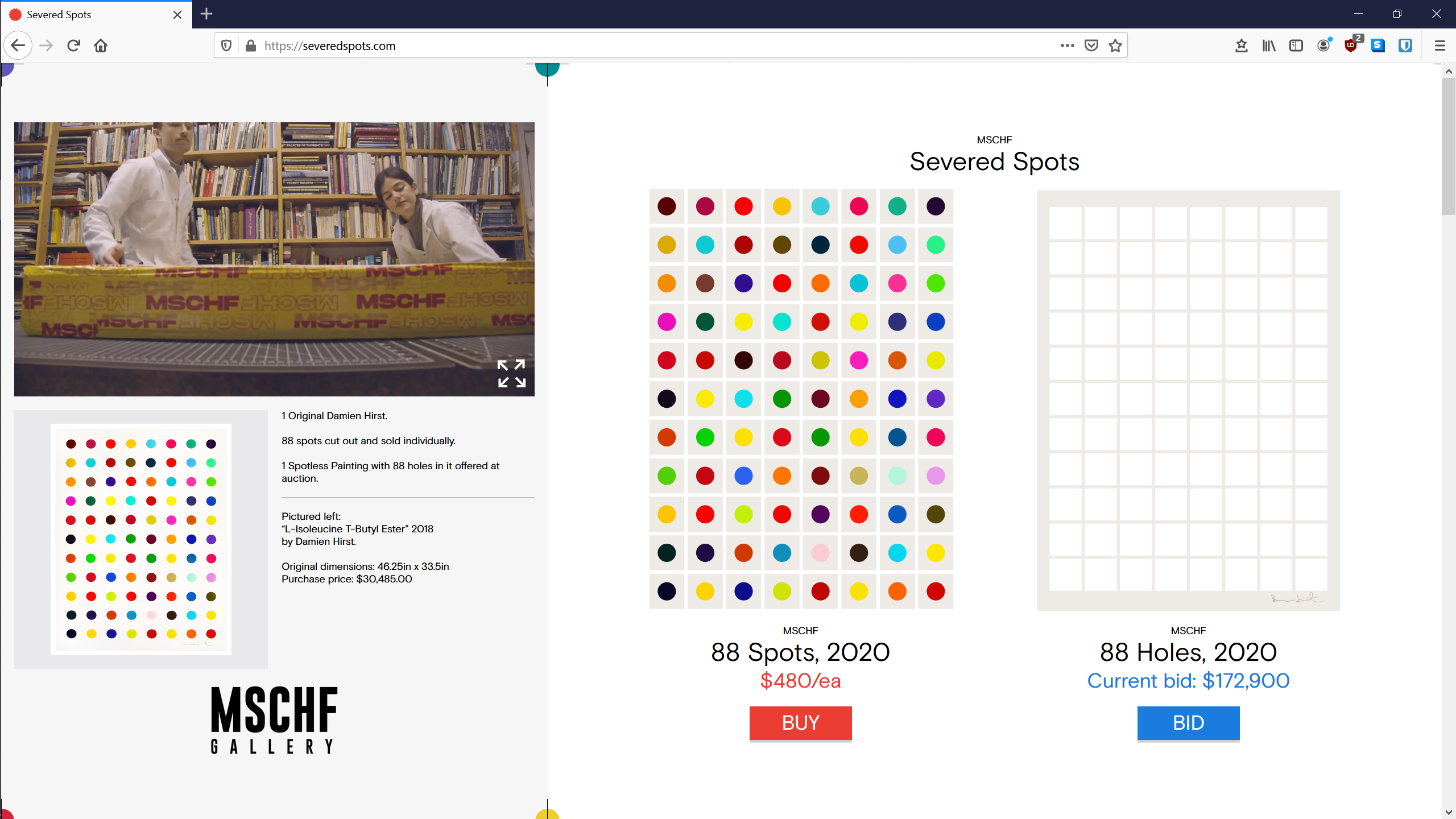Click the scrollbar up arrow
Image resolution: width=1456 pixels, height=819 pixels.
click(1449, 71)
